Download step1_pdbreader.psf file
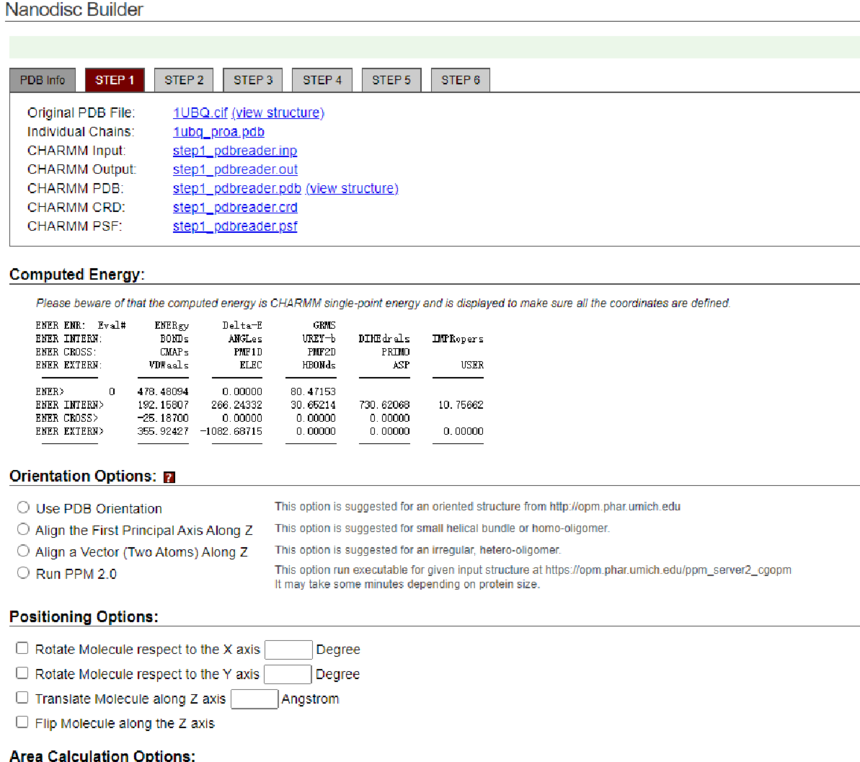Viewport: 860px width, 762px height. (234, 226)
